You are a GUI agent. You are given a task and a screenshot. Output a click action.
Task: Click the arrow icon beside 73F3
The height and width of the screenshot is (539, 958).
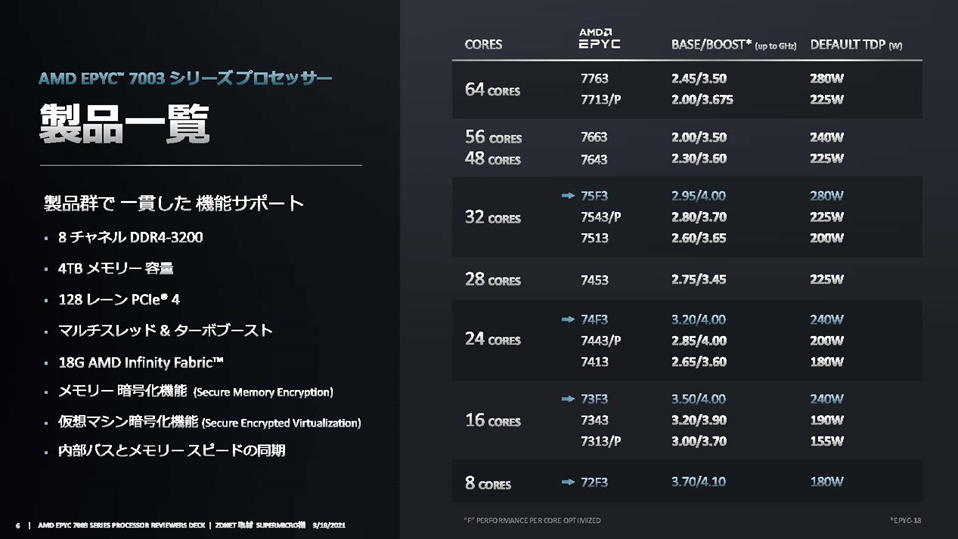pos(567,399)
